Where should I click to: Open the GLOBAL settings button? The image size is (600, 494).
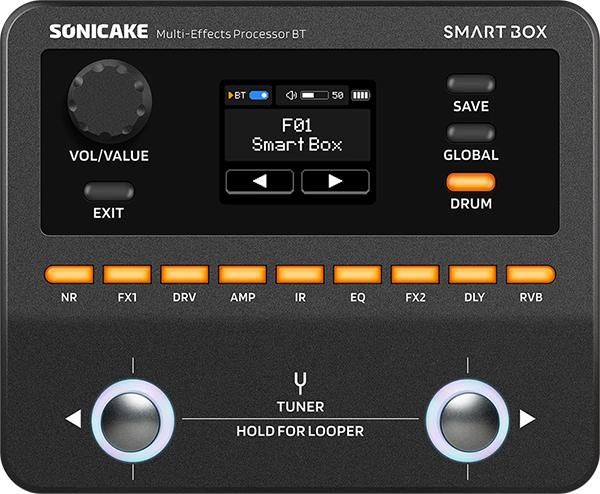471,133
